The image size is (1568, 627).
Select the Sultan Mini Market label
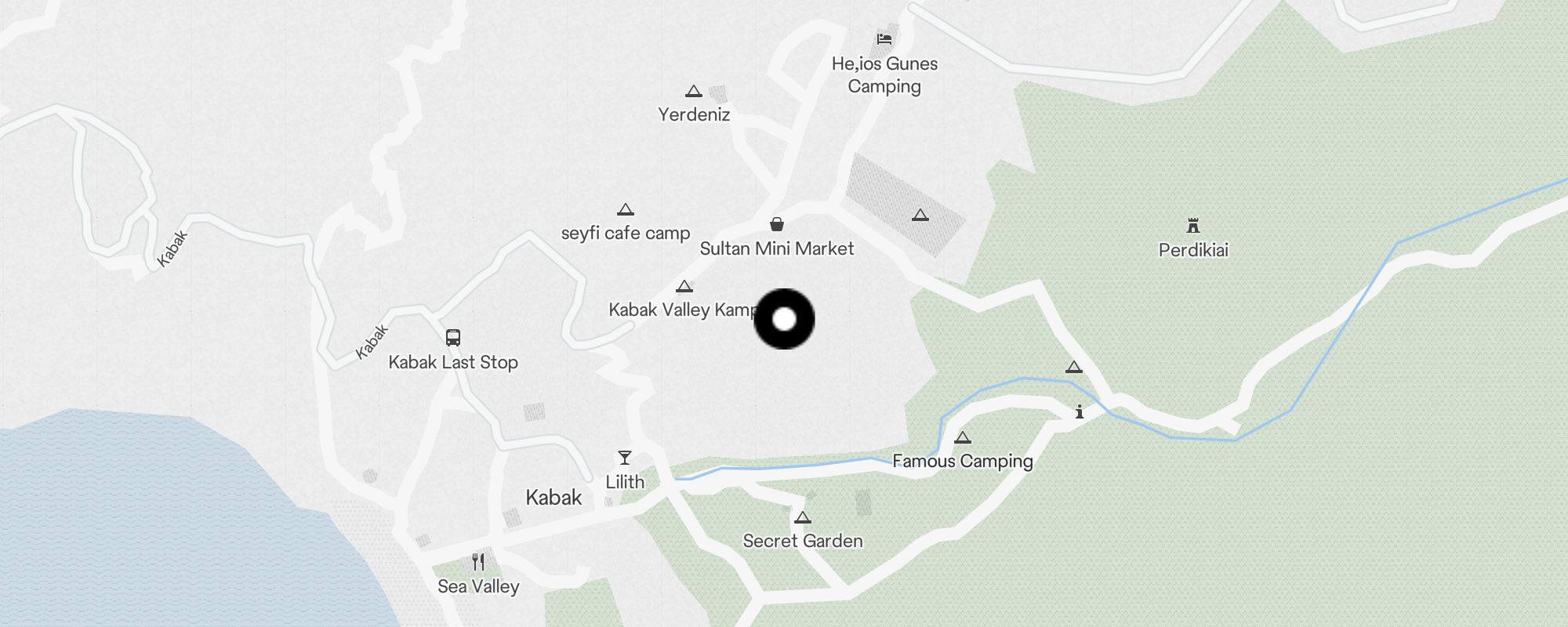(776, 248)
